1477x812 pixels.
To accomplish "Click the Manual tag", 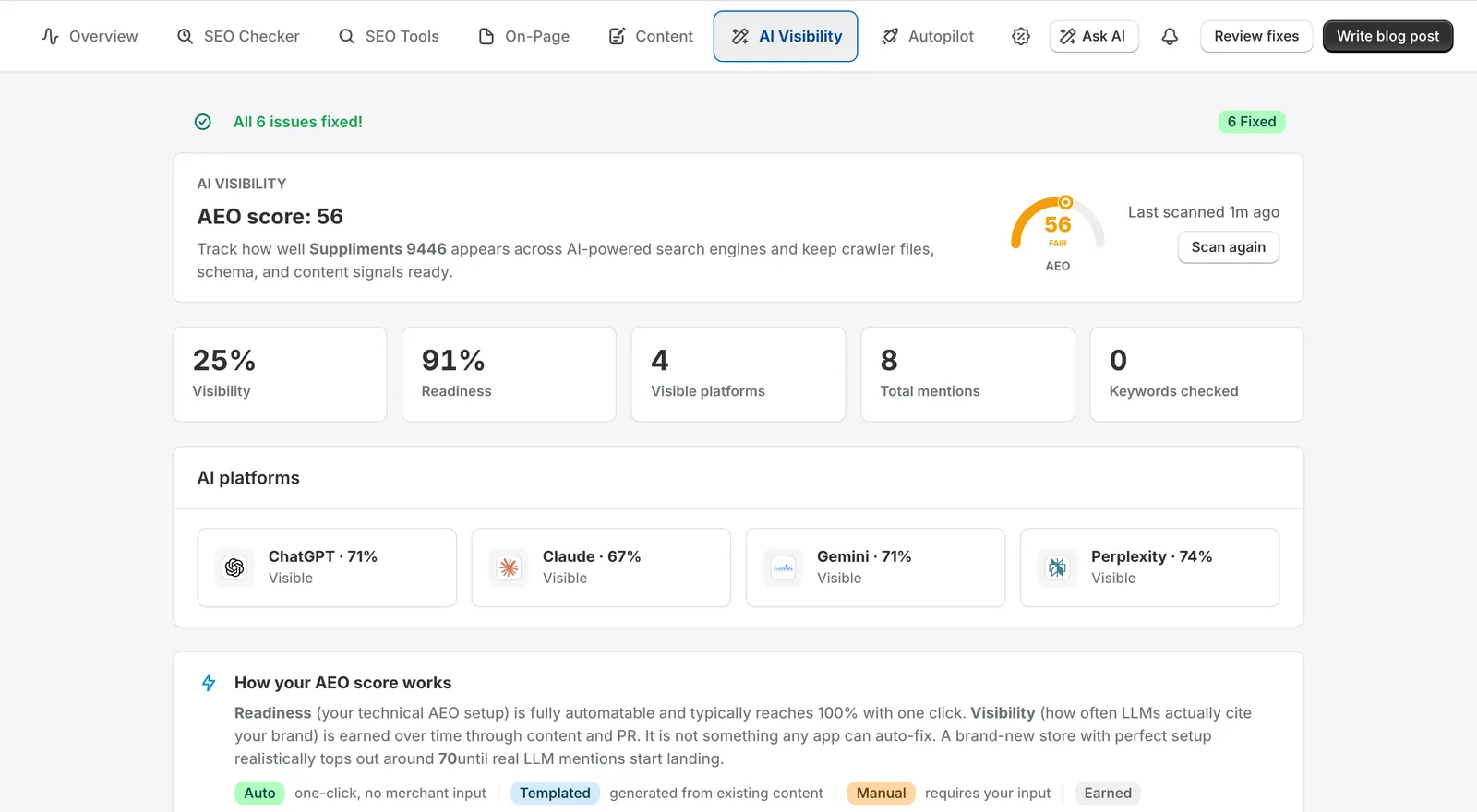I will [x=881, y=793].
